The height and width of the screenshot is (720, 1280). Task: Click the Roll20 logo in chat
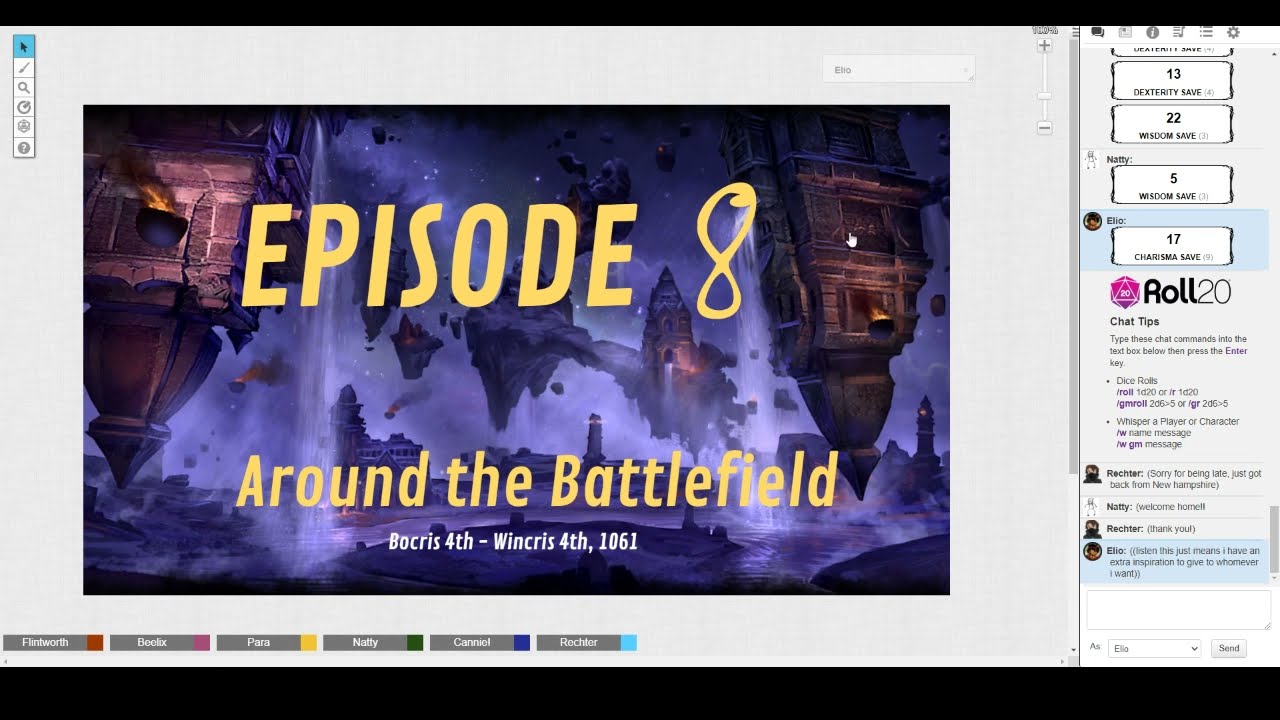pyautogui.click(x=1170, y=292)
